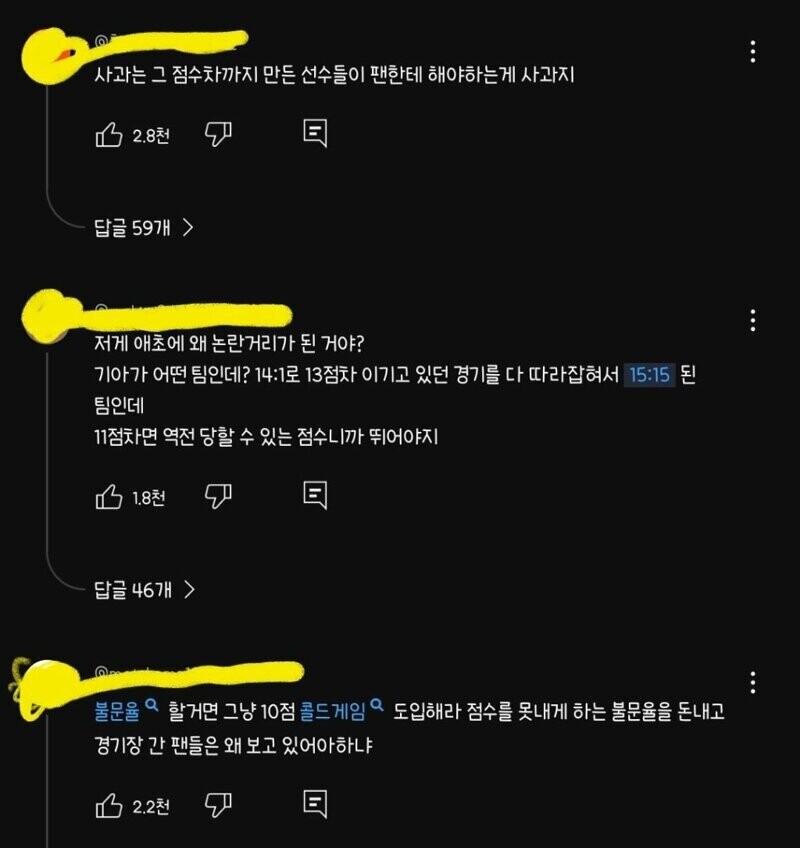Like the comment with 2.8천 likes

tap(109, 135)
